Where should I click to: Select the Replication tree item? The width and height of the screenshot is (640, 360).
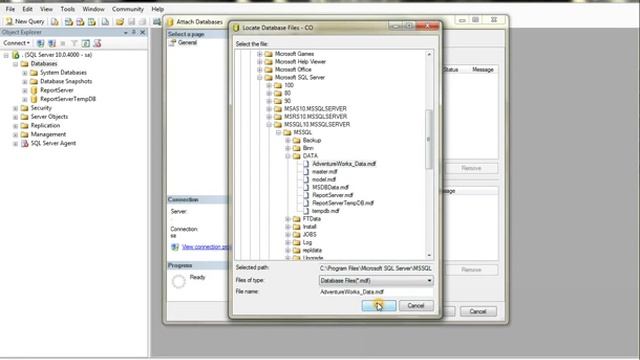tap(45, 126)
